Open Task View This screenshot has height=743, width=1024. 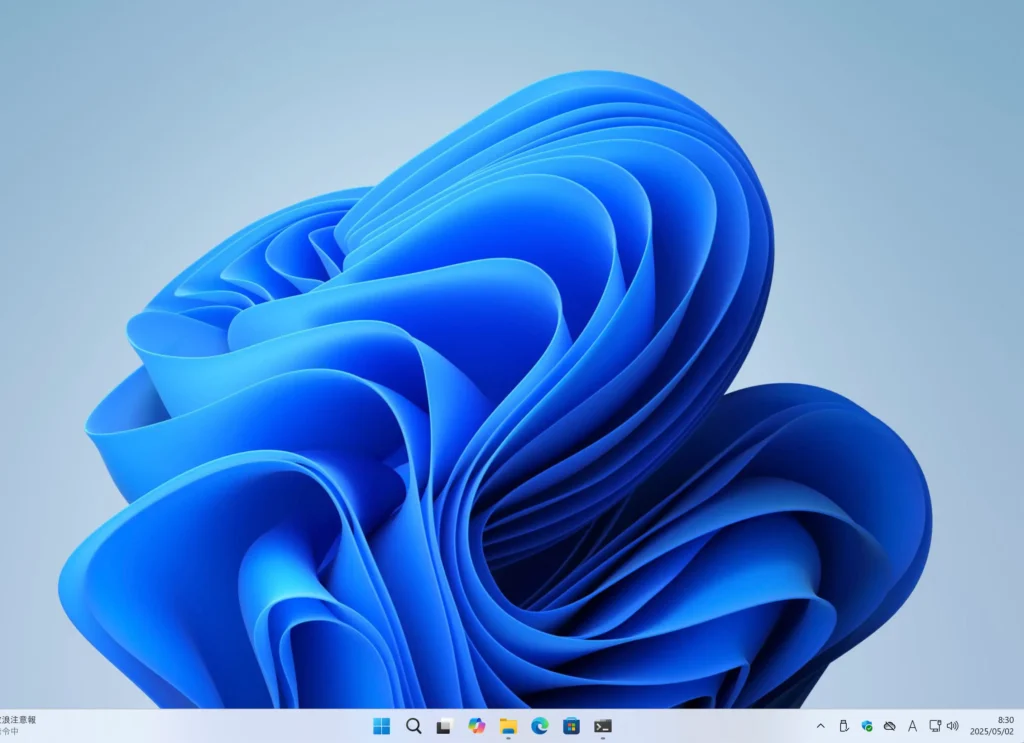click(444, 728)
